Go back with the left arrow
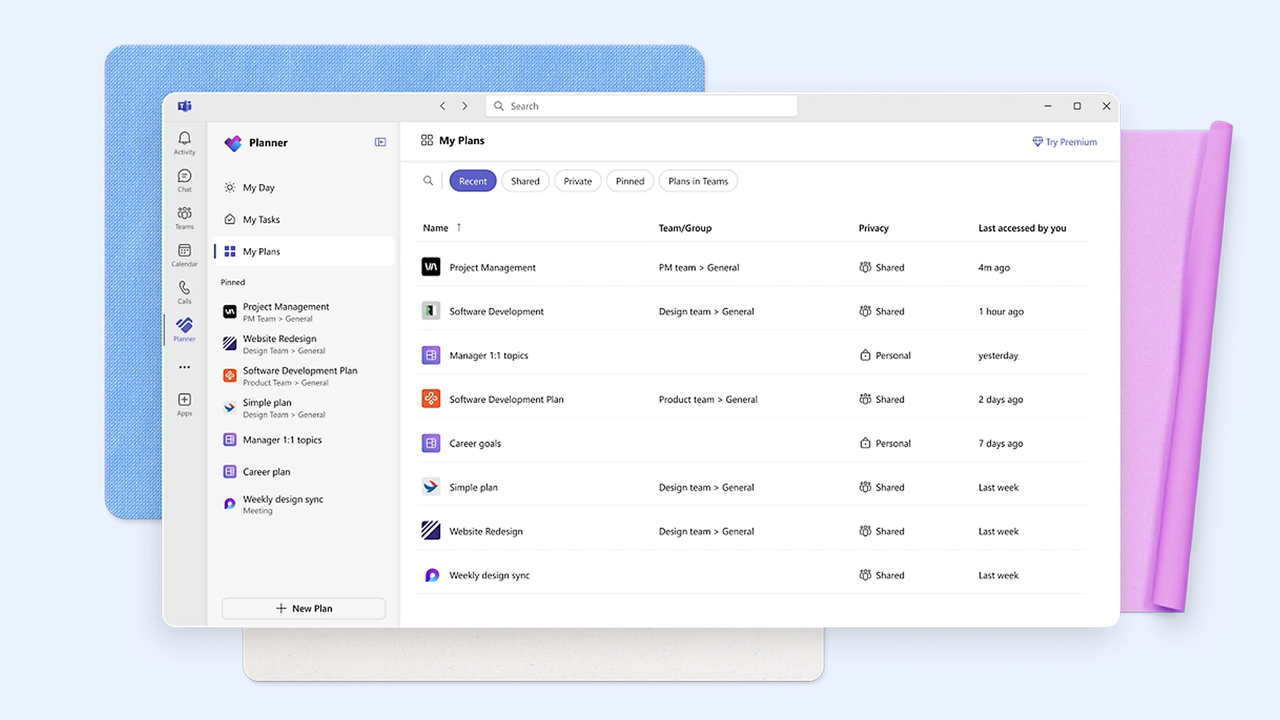This screenshot has width=1280, height=720. point(443,106)
